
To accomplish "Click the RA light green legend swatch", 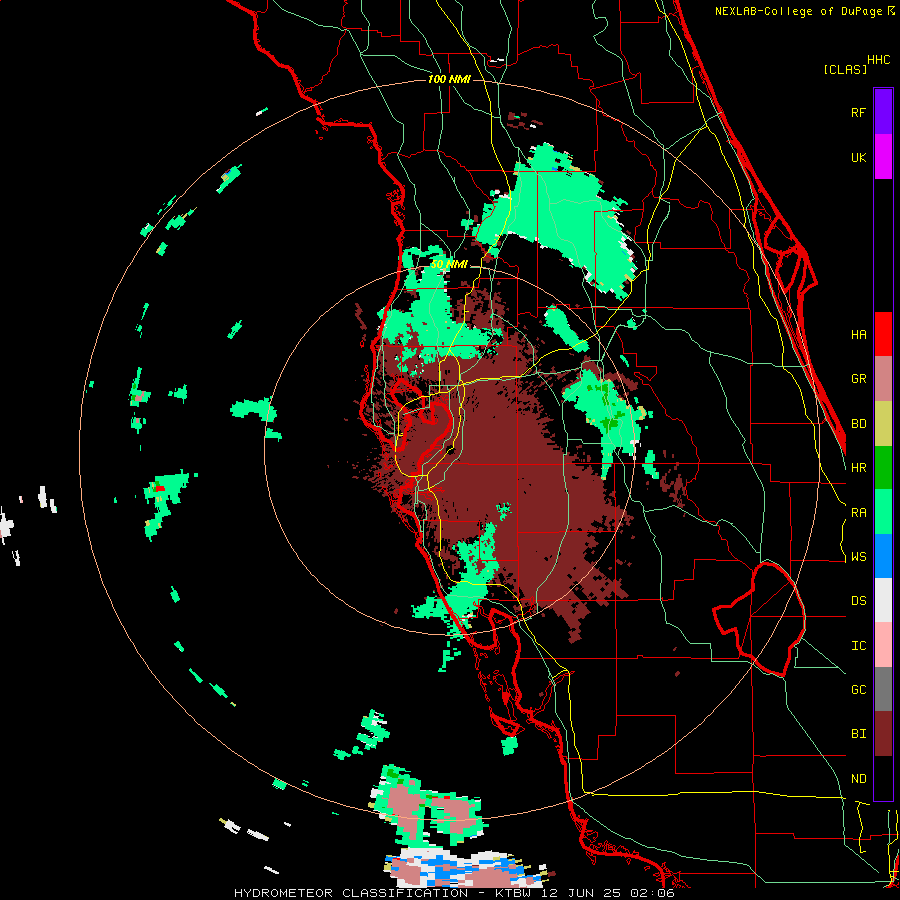I will pos(883,512).
